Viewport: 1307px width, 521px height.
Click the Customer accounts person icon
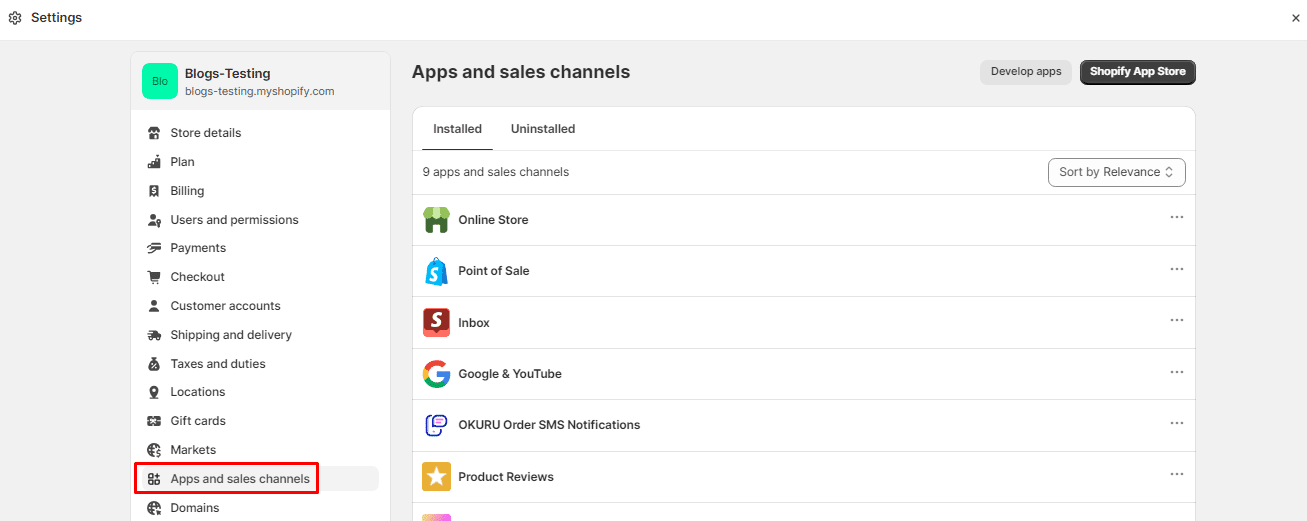tap(154, 306)
